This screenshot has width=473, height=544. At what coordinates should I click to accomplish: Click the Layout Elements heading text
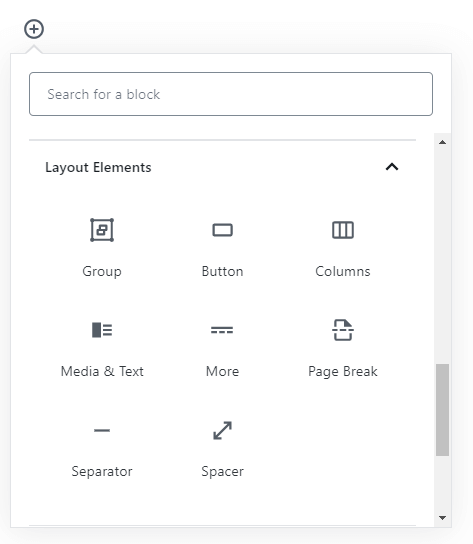[98, 168]
